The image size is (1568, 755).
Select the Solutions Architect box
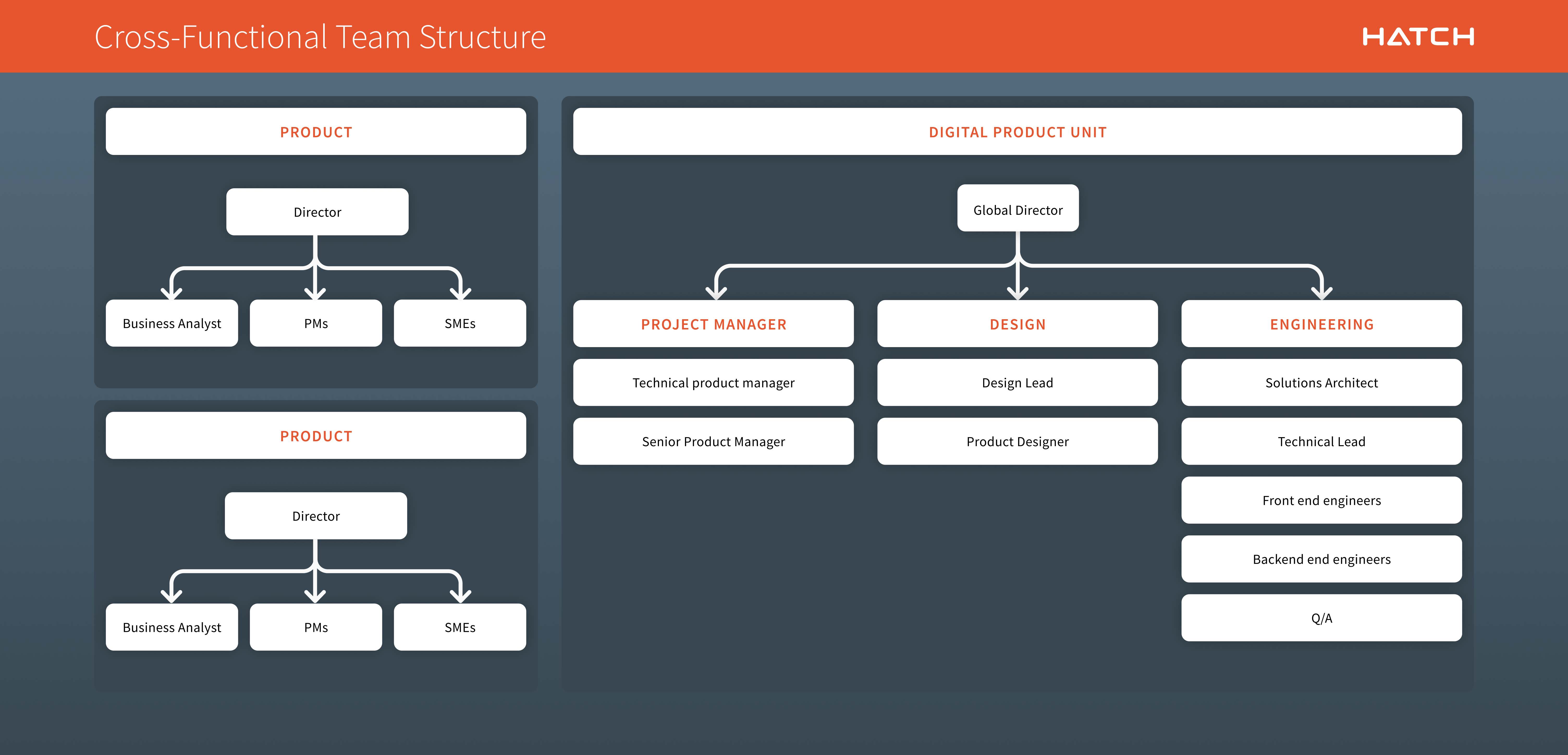coord(1321,382)
